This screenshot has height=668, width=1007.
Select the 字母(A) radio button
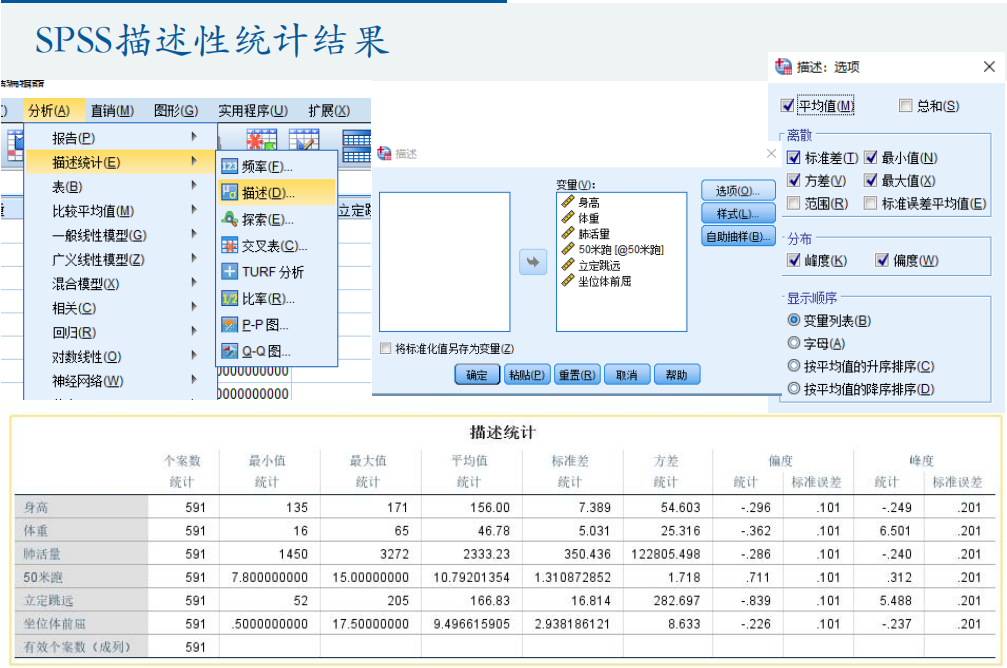click(794, 343)
